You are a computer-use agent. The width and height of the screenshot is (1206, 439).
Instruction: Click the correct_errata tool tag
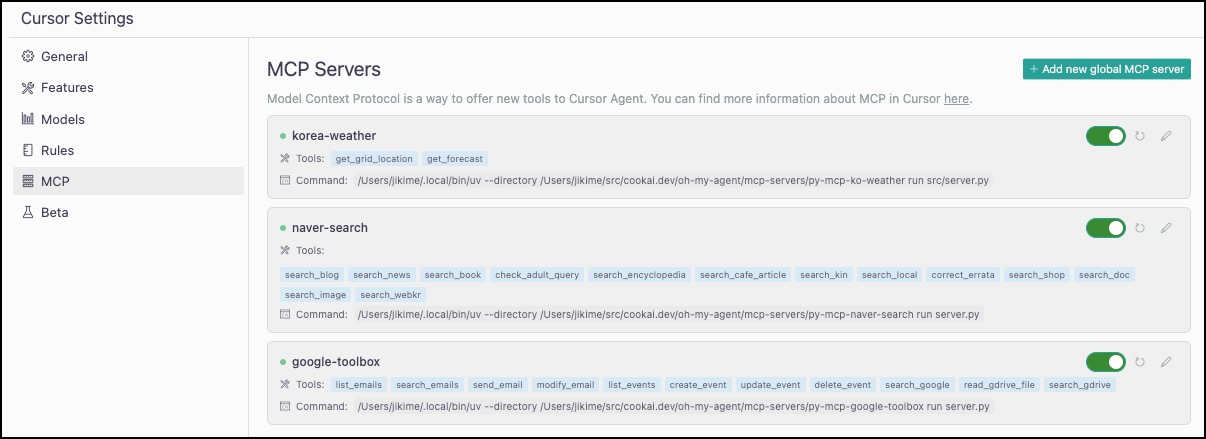pos(964,275)
